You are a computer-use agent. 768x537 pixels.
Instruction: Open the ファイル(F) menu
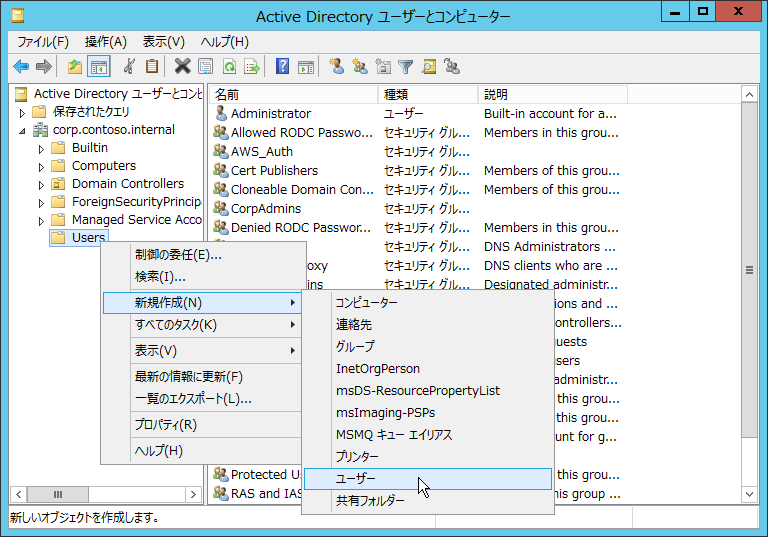point(43,42)
